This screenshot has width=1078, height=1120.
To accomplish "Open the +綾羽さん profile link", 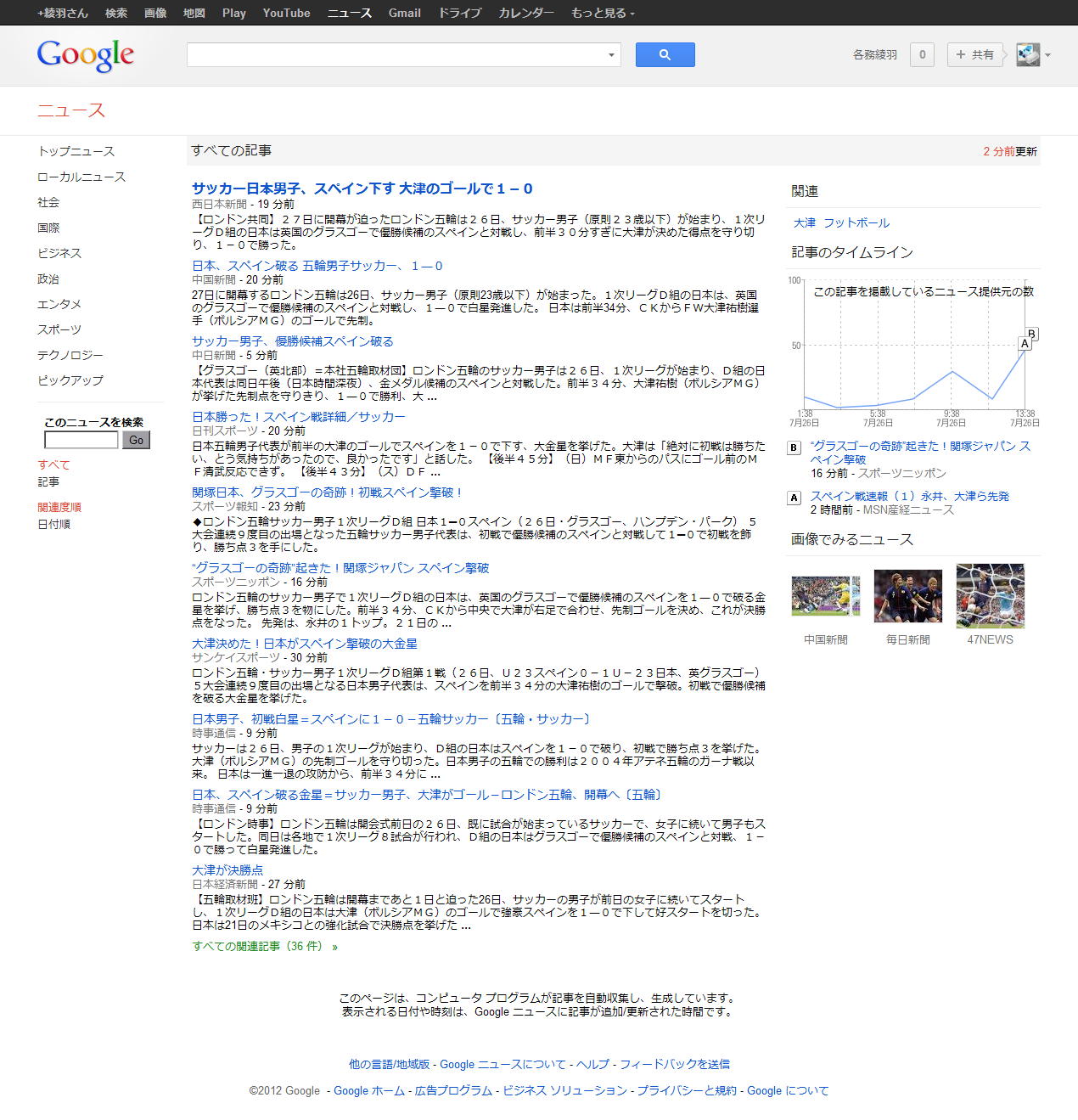I will coord(63,13).
